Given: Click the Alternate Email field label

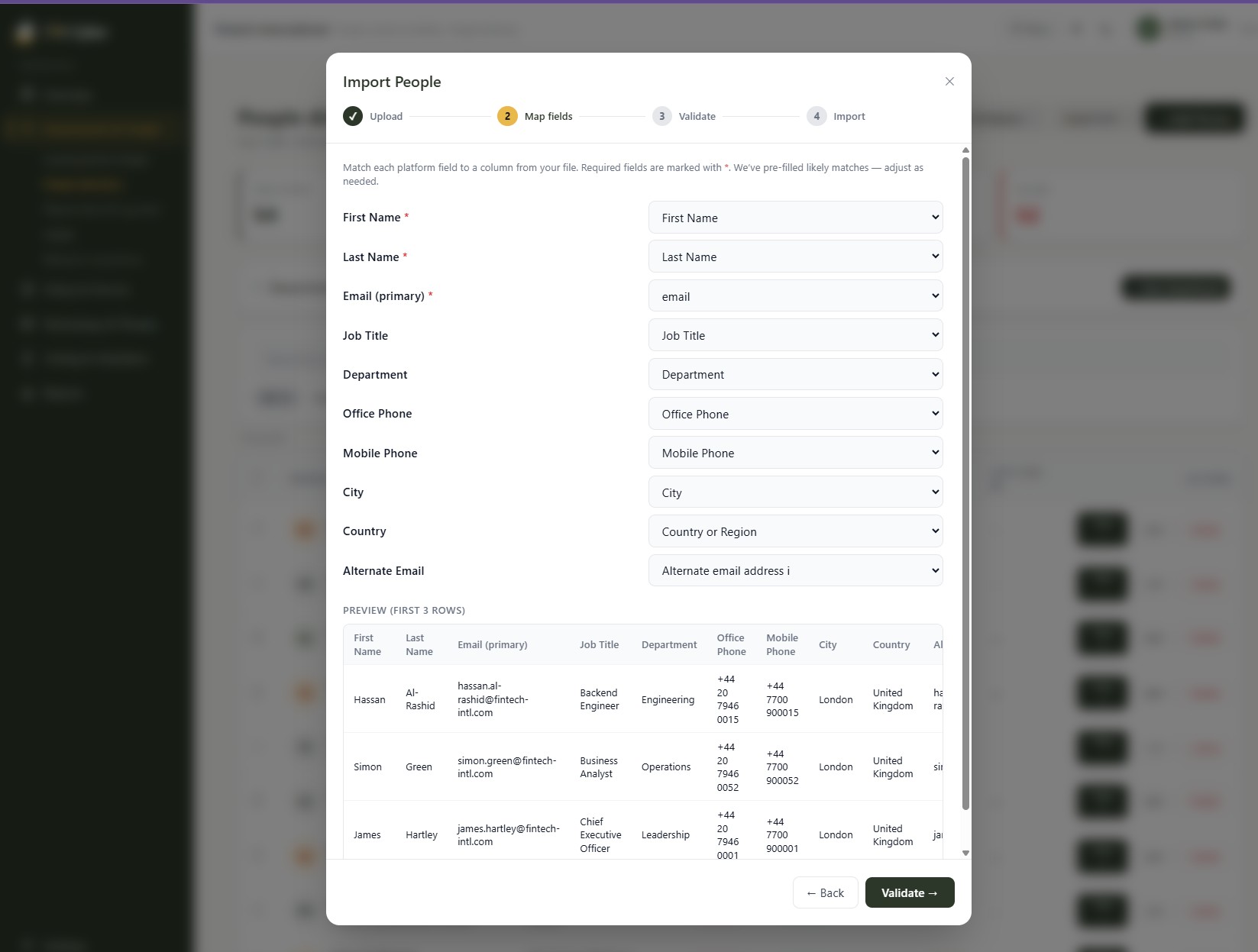Looking at the screenshot, I should (383, 570).
